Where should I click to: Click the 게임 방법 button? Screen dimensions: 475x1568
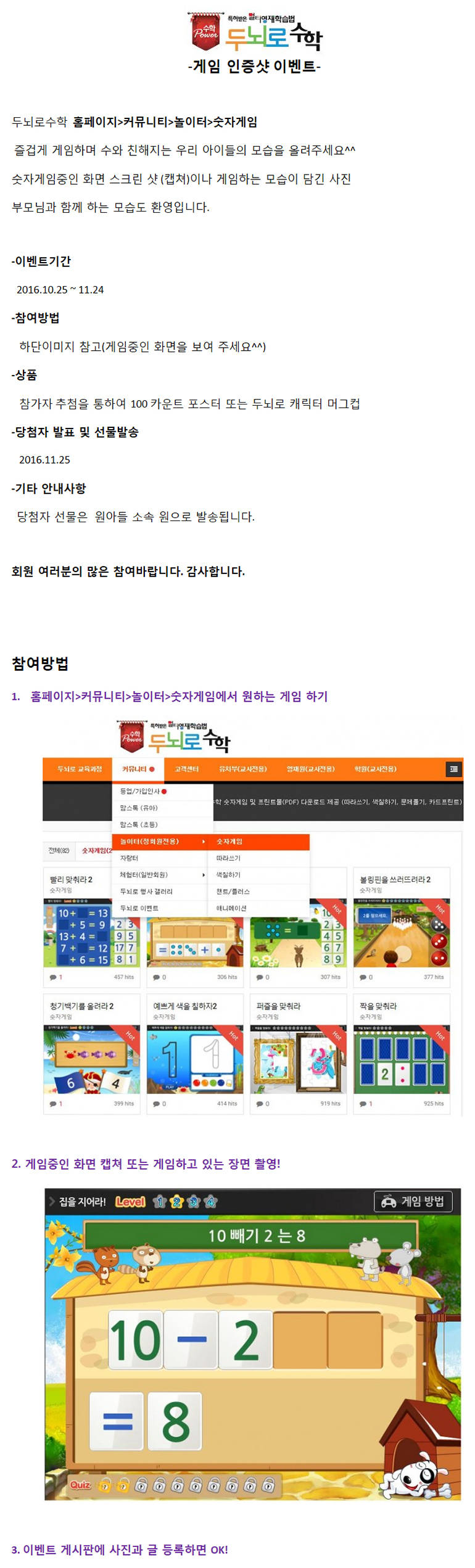coord(413,1202)
